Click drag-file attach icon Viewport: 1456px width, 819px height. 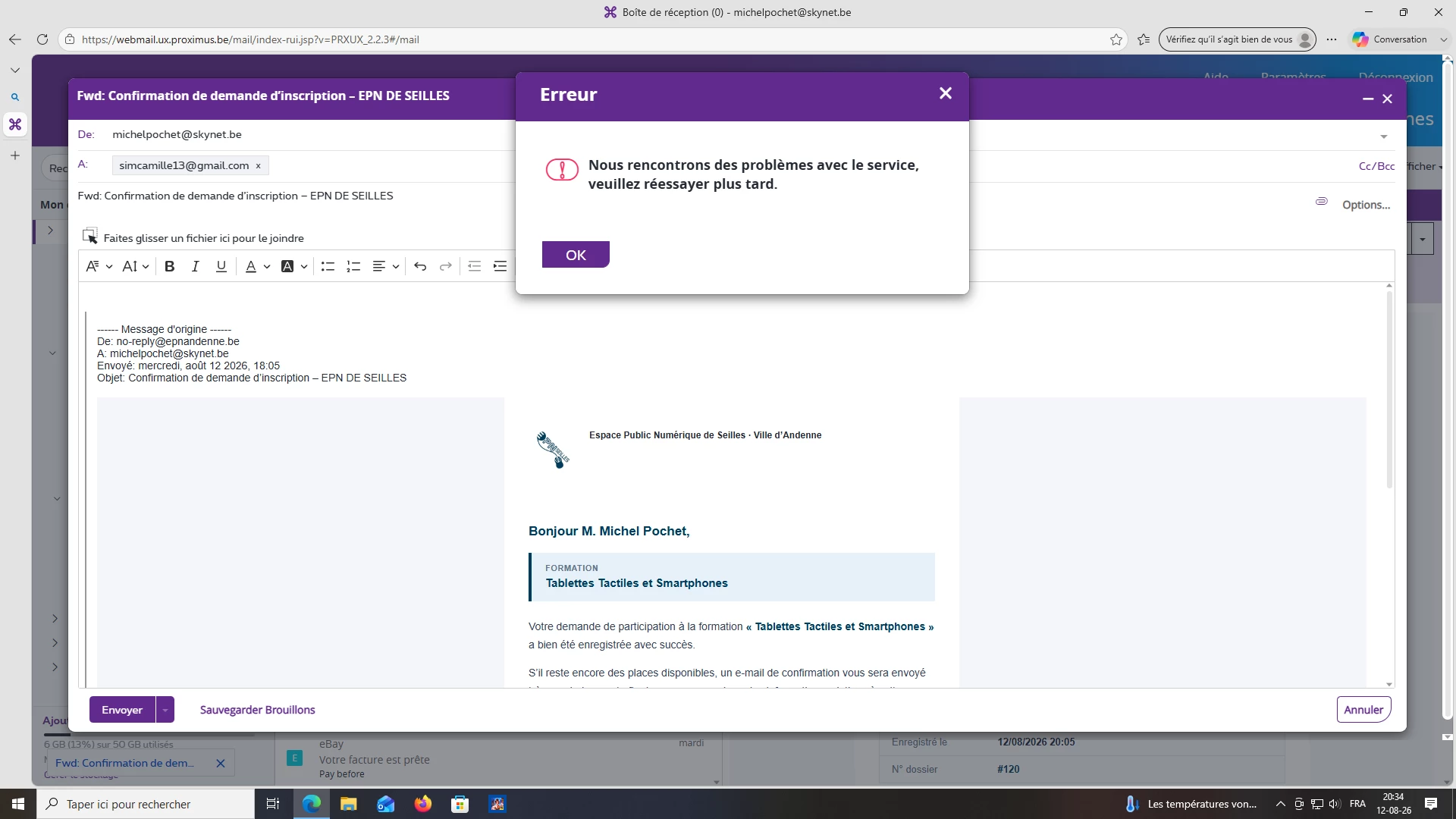point(90,236)
